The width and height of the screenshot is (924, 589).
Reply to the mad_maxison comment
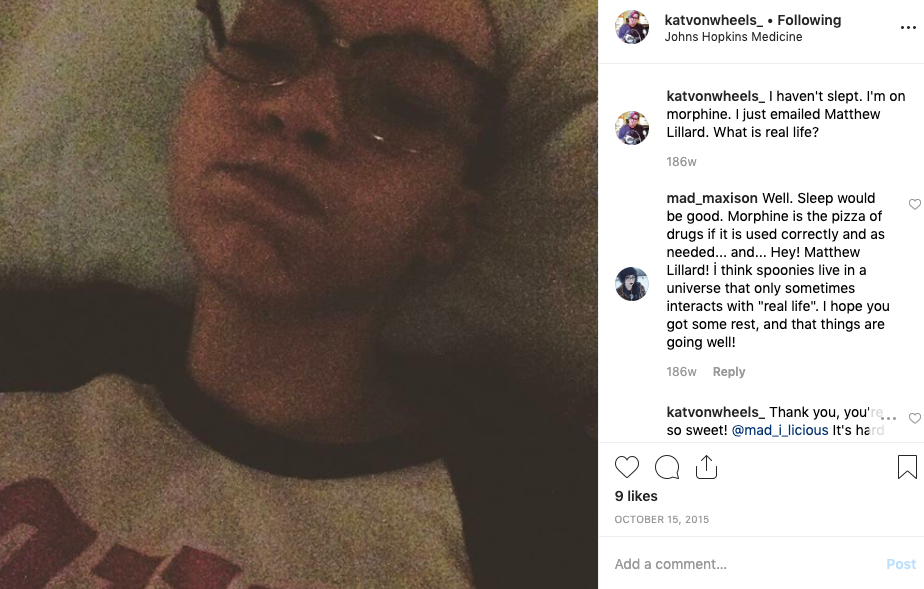pos(729,372)
